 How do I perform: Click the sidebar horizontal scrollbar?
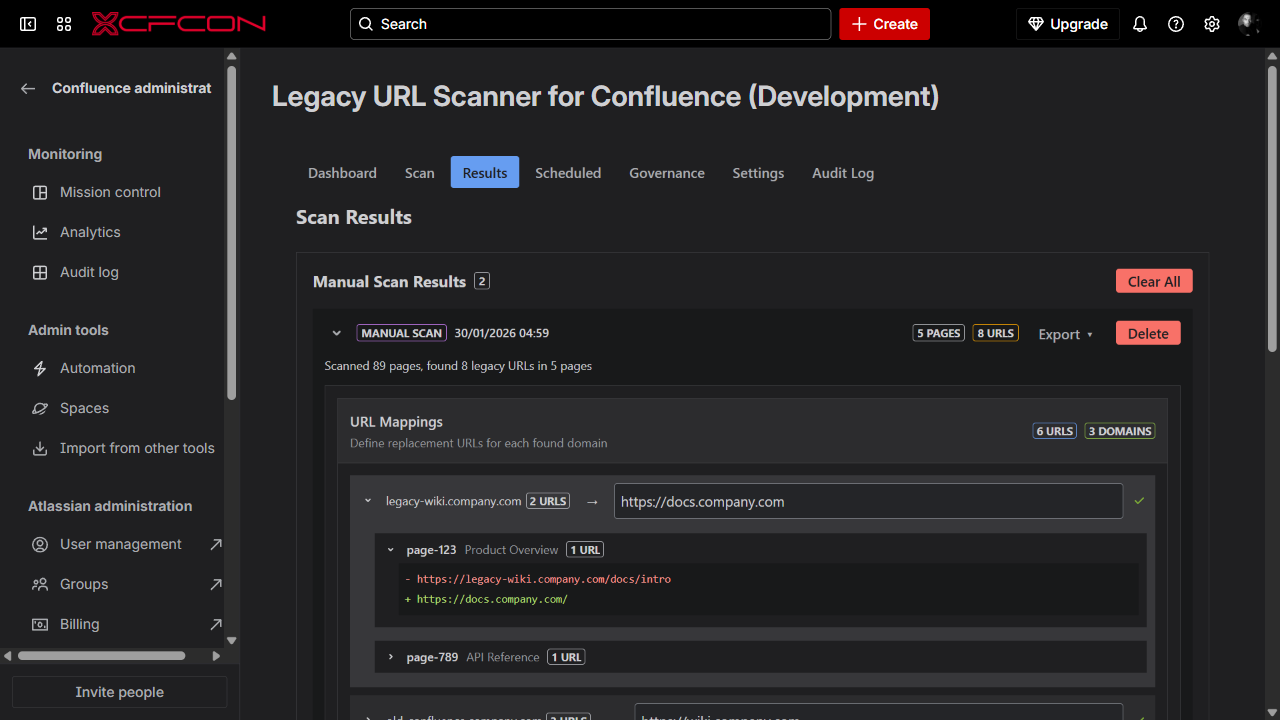pyautogui.click(x=101, y=656)
